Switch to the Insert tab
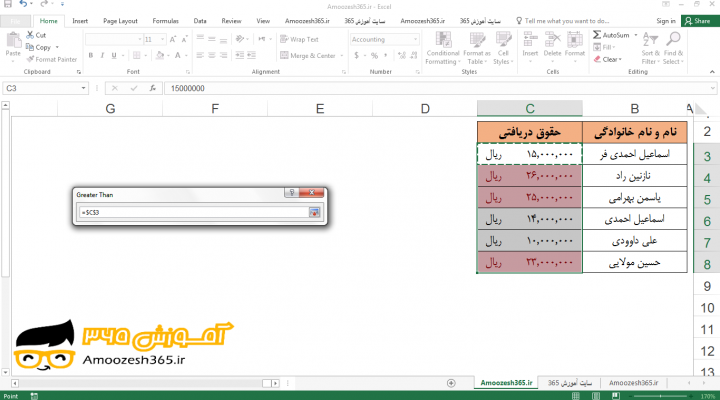This screenshot has height=400, width=720. [80, 21]
